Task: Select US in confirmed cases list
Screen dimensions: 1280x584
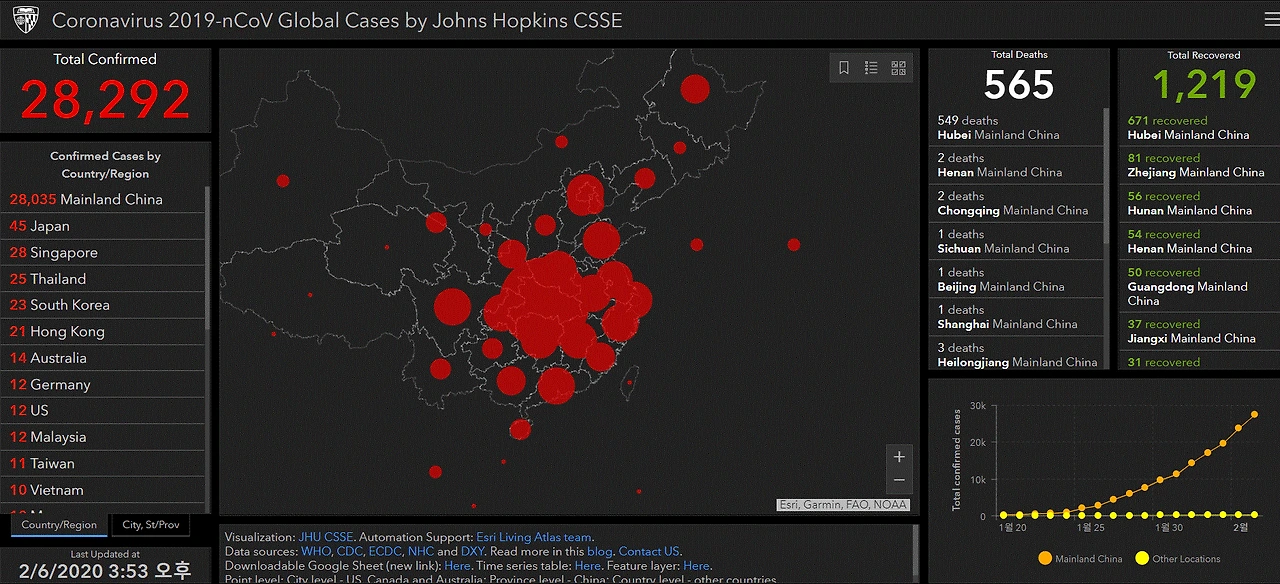Action: tap(104, 411)
